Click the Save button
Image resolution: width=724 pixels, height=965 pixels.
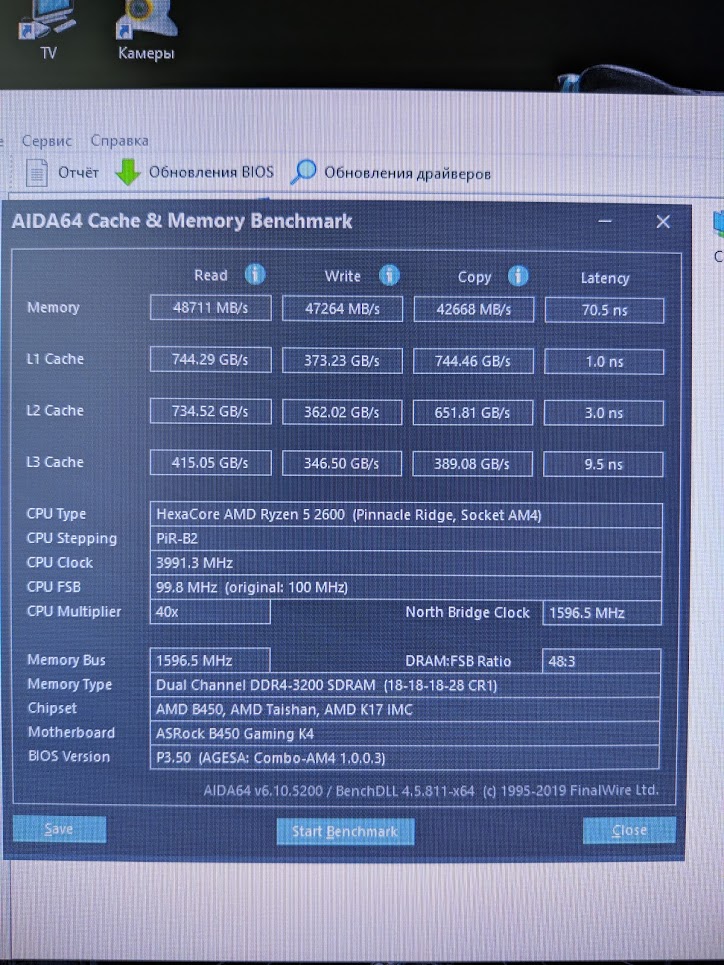(59, 829)
